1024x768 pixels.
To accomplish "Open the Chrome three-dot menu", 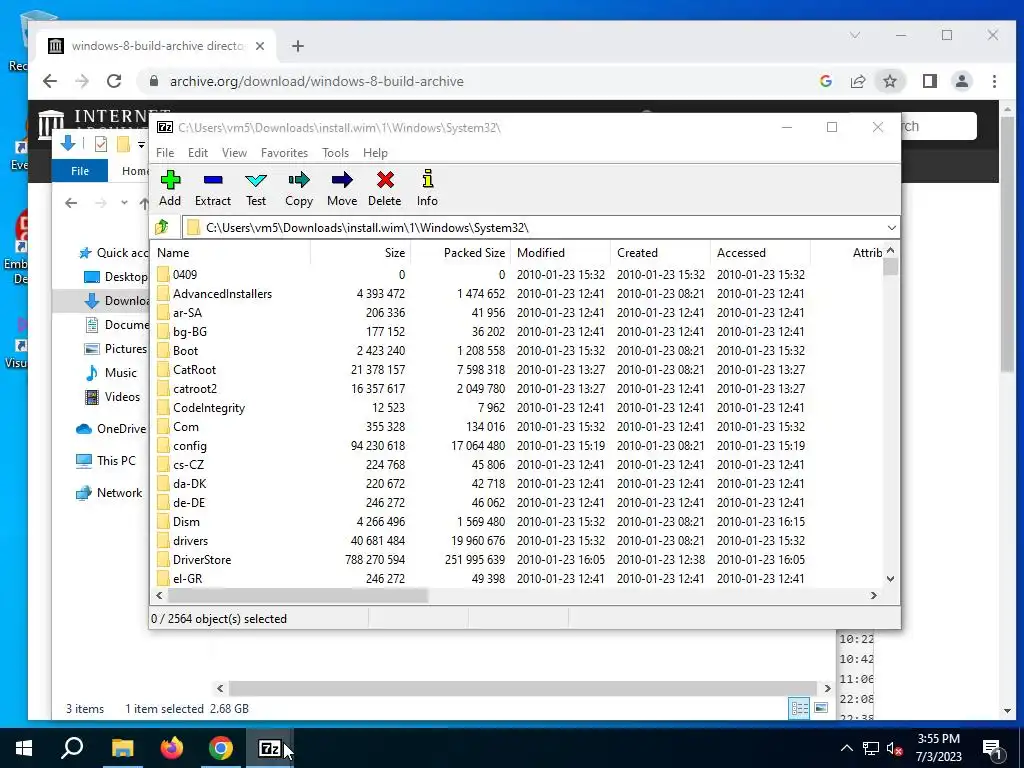I will (995, 81).
